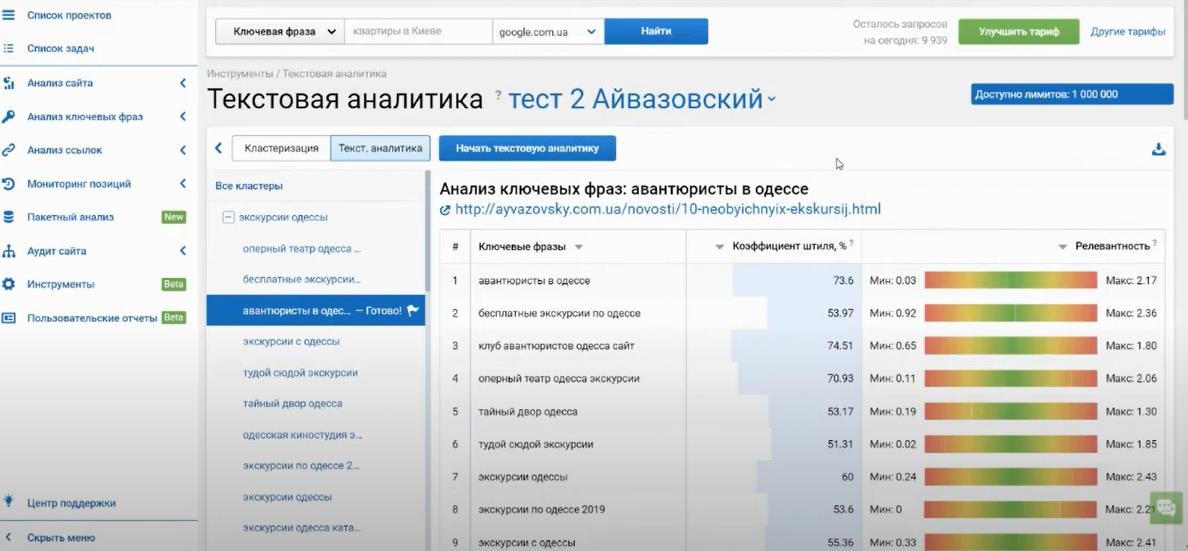Screen dimensions: 1188x551
Task: Open the тест 2 Айвазовский project dropdown
Action: [642, 99]
